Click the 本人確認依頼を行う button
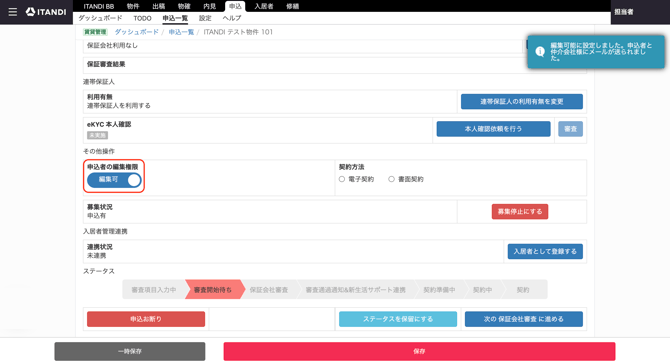This screenshot has width=670, height=364. pyautogui.click(x=494, y=129)
